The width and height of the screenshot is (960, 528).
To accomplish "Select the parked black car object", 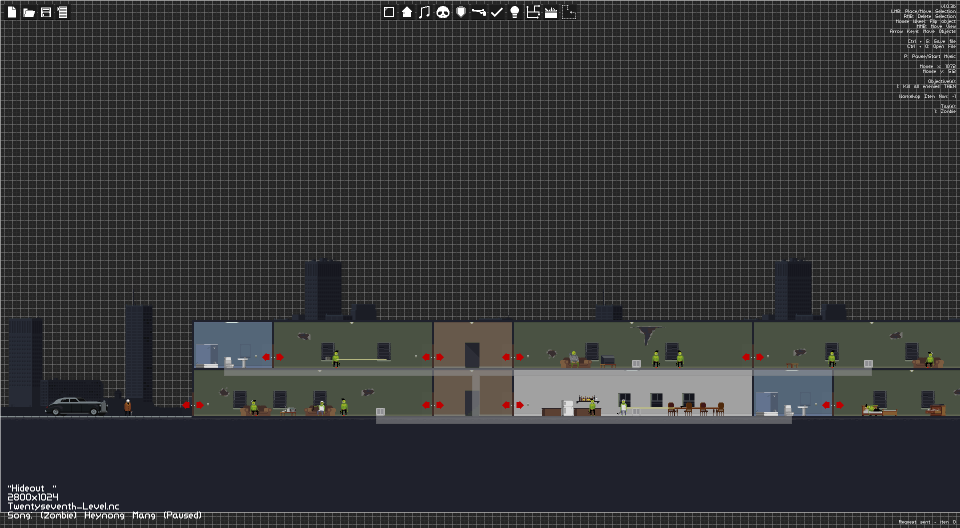I will 76,406.
